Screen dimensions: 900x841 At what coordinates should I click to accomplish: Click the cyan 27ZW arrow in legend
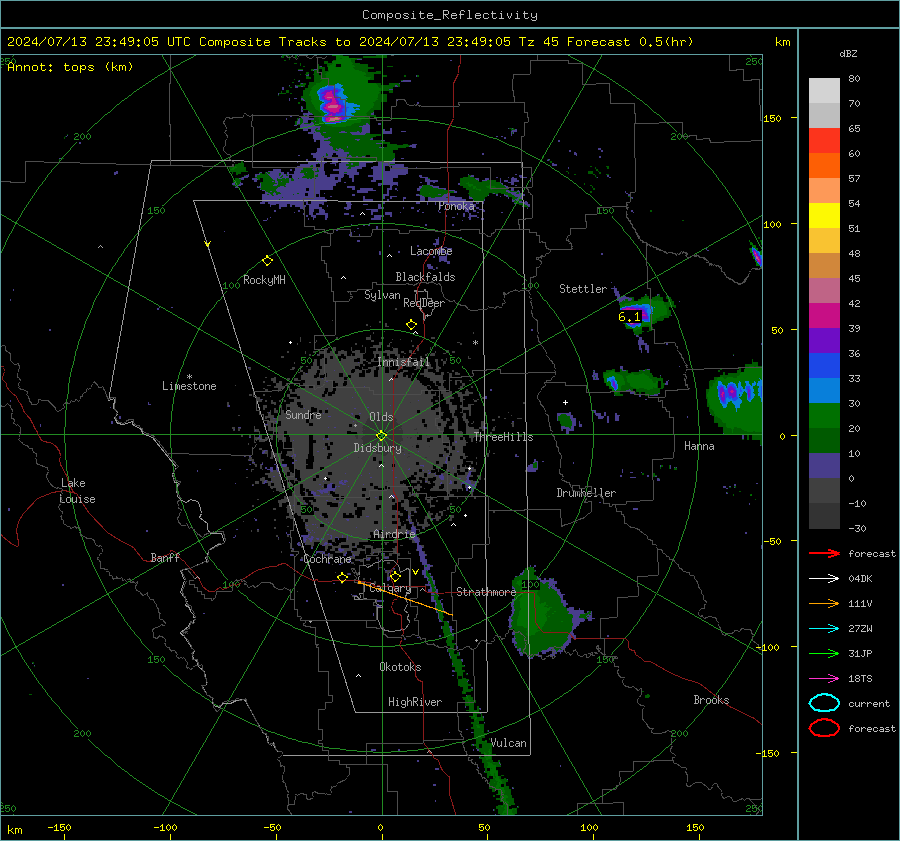point(824,629)
